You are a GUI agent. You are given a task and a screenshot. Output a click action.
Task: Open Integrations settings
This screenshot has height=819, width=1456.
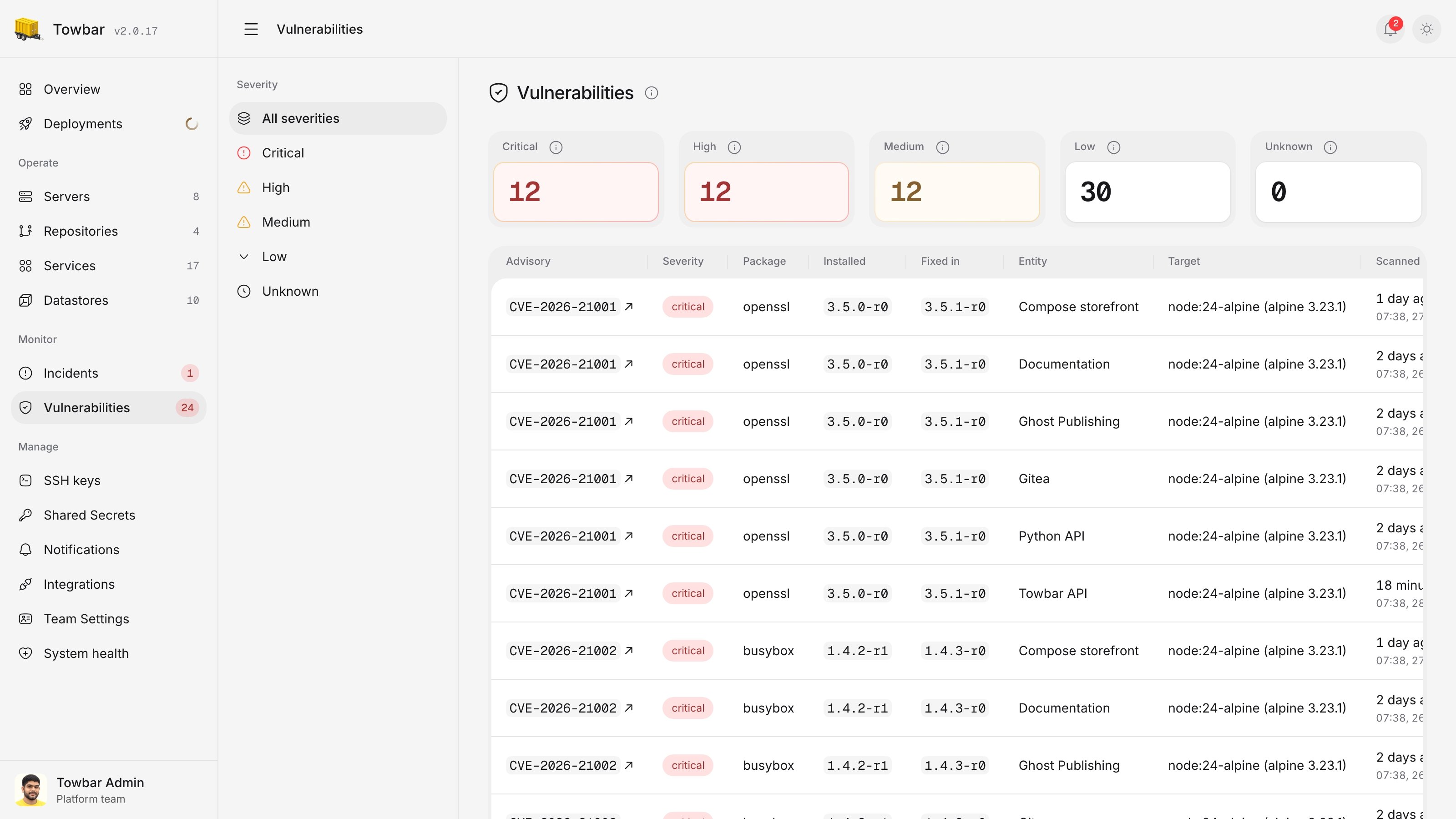pyautogui.click(x=109, y=584)
